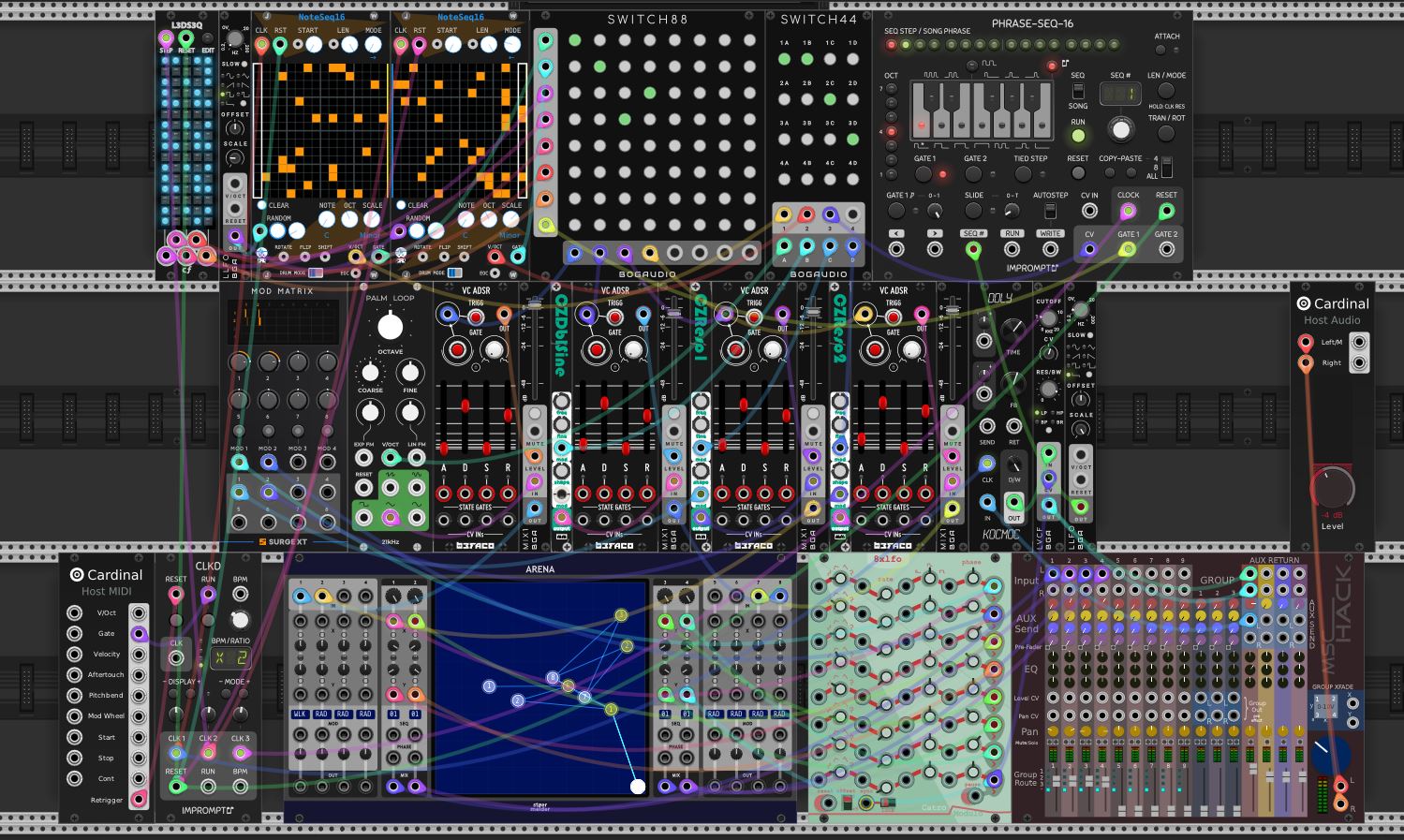Image resolution: width=1404 pixels, height=840 pixels.
Task: Click the SLIDE button on PHRASE-SEQ-16
Action: point(974,211)
